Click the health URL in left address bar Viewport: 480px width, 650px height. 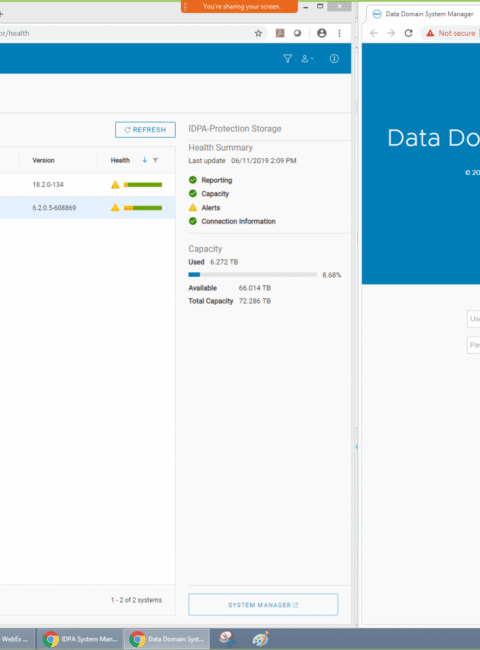(15, 33)
